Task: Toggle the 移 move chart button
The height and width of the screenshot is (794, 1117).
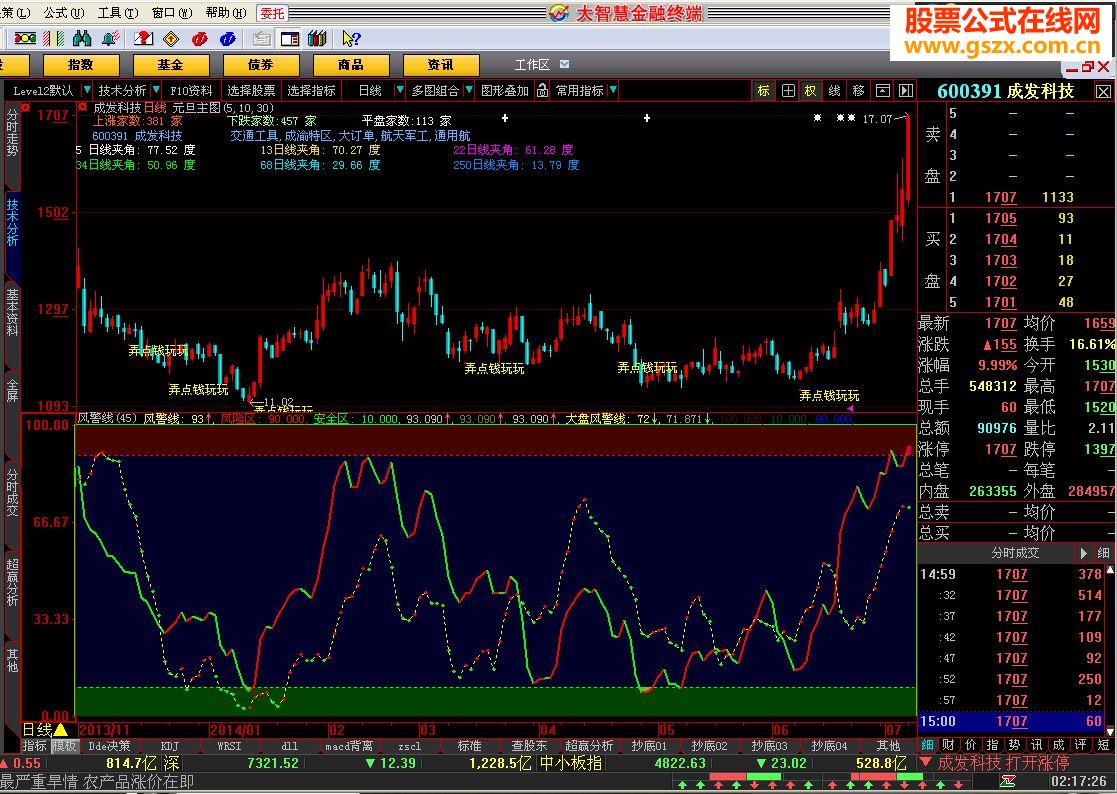Action: point(858,90)
